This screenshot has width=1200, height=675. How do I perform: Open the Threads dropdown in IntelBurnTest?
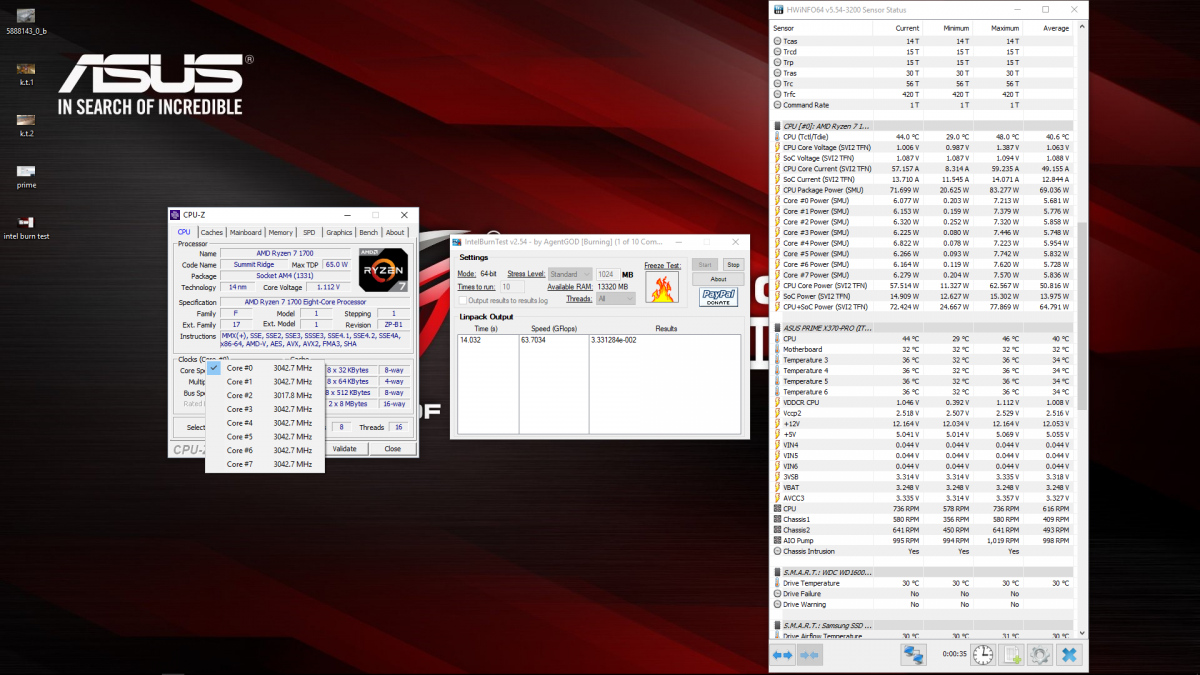[614, 298]
